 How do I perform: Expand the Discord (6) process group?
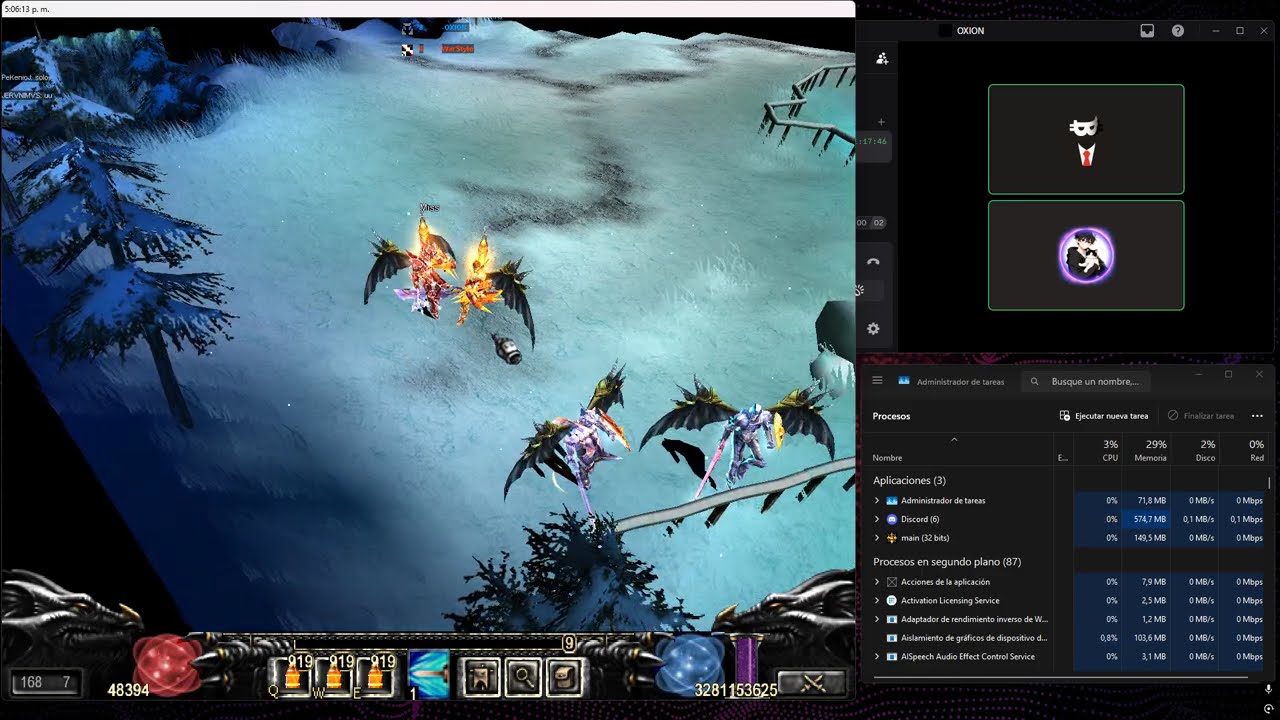877,519
